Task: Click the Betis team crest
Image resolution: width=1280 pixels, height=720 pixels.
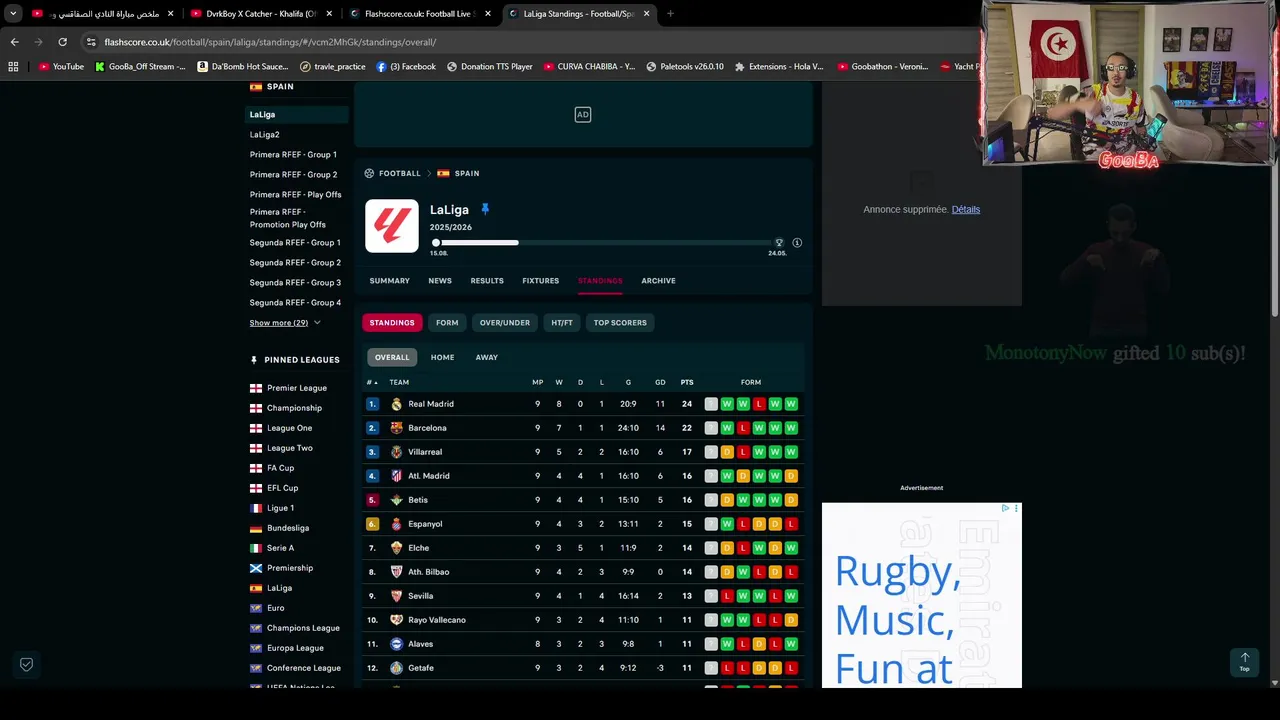Action: point(397,500)
